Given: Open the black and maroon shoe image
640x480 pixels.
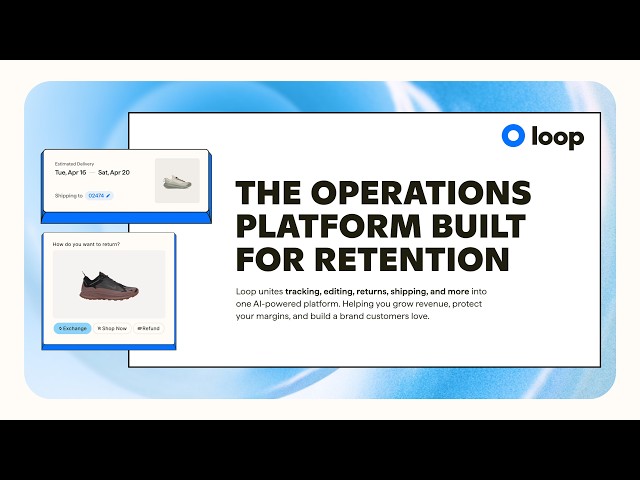Looking at the screenshot, I should [109, 284].
